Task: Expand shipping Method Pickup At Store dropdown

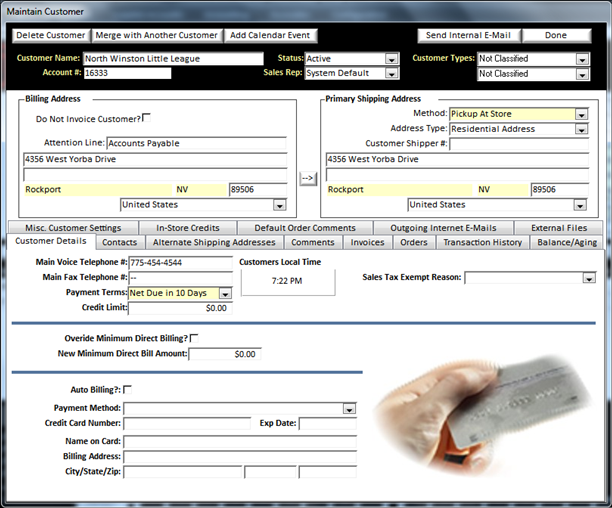Action: tap(581, 114)
